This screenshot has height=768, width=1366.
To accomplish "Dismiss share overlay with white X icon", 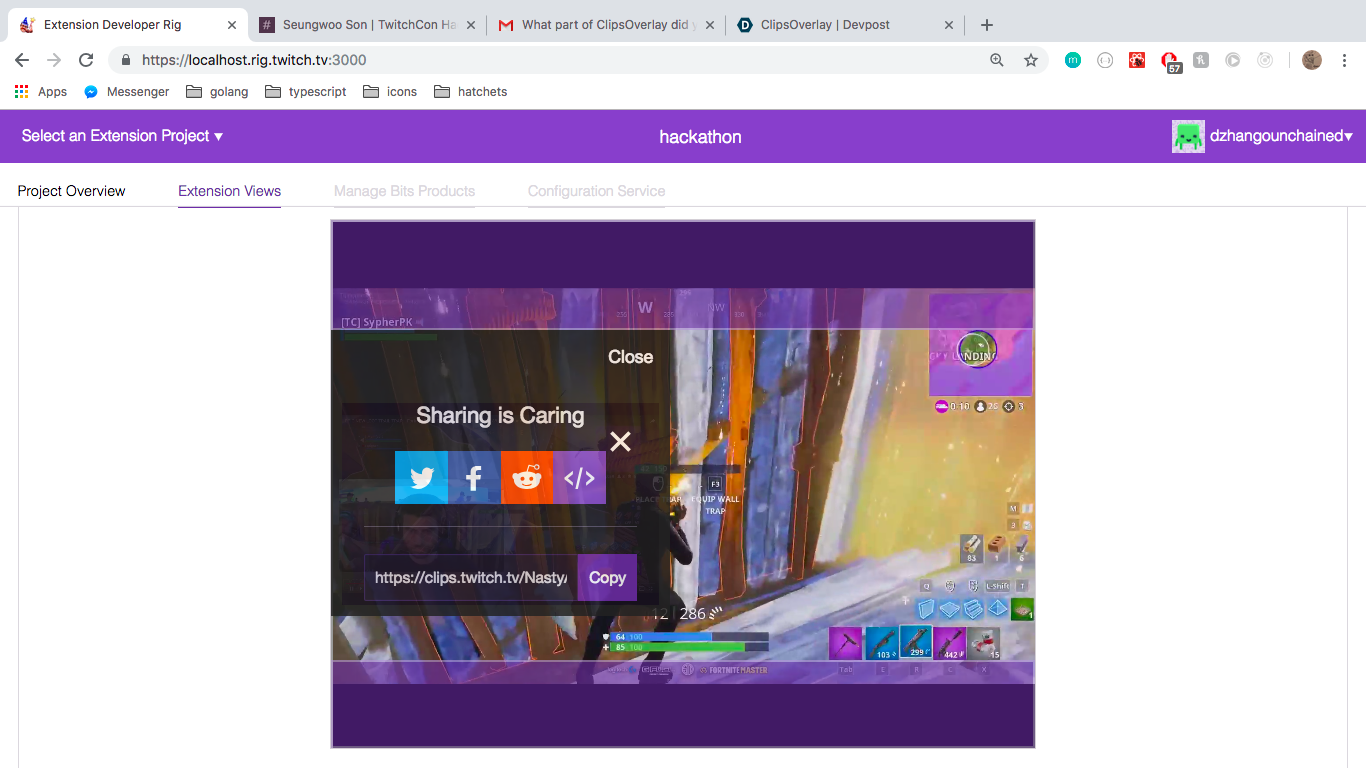I will (x=620, y=441).
